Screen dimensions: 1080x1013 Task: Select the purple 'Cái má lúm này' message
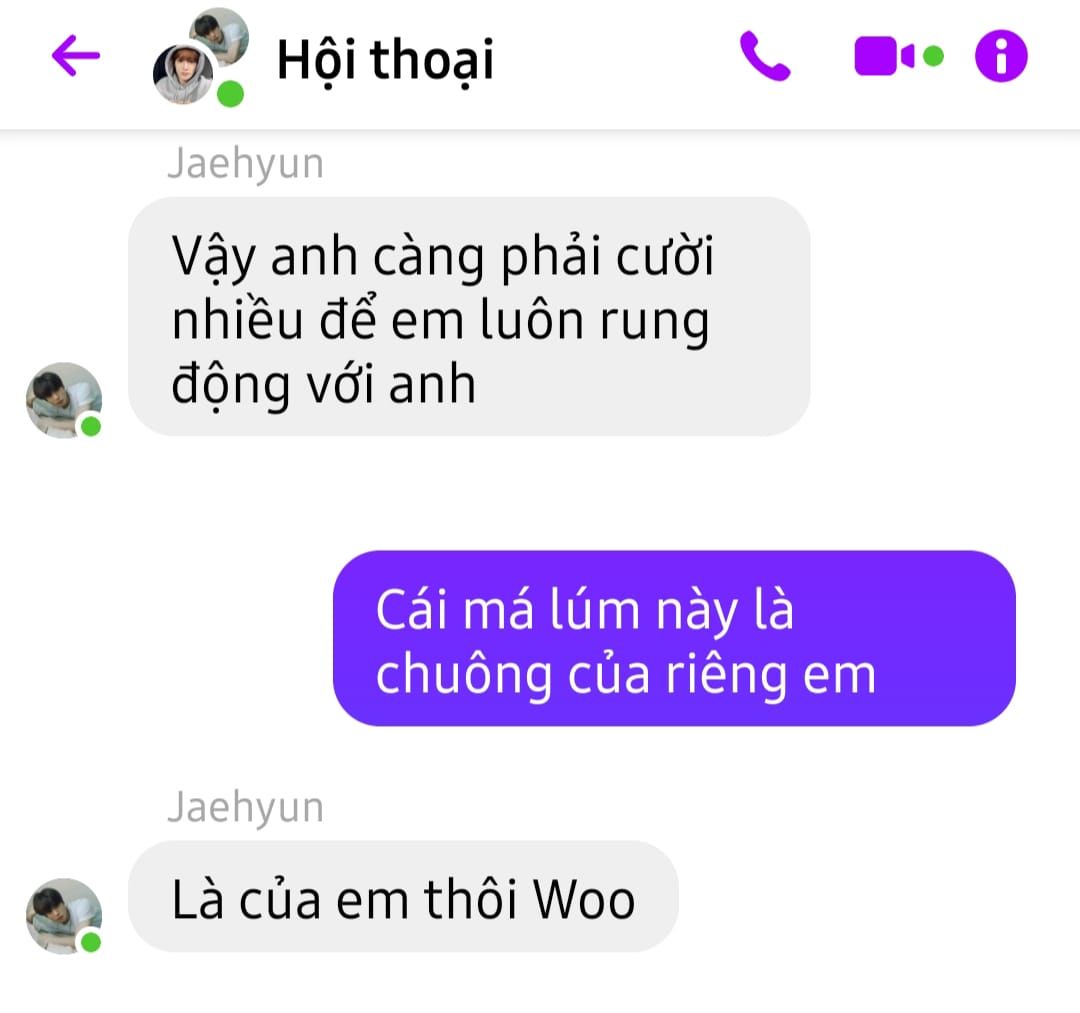pyautogui.click(x=674, y=638)
